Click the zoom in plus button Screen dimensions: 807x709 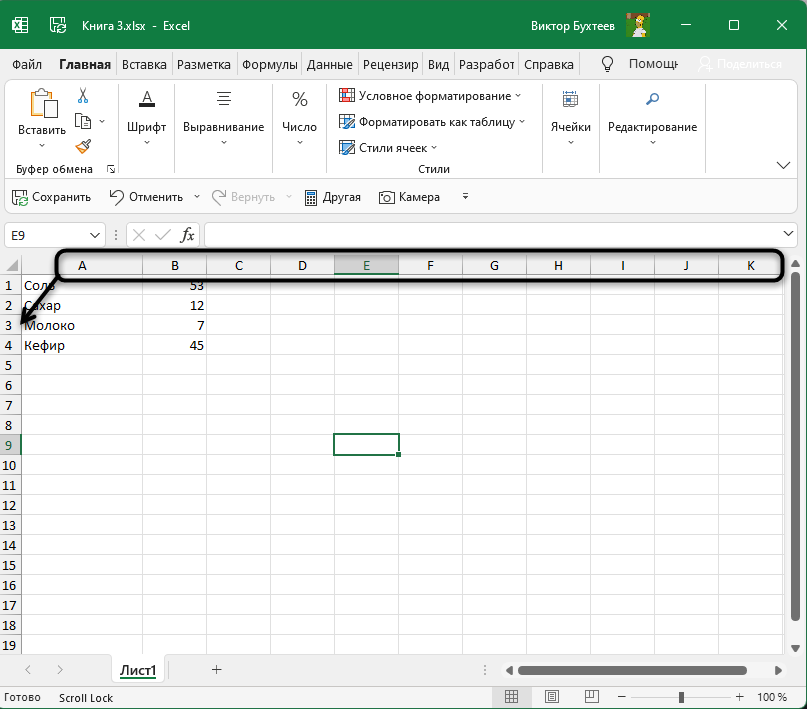coord(740,697)
